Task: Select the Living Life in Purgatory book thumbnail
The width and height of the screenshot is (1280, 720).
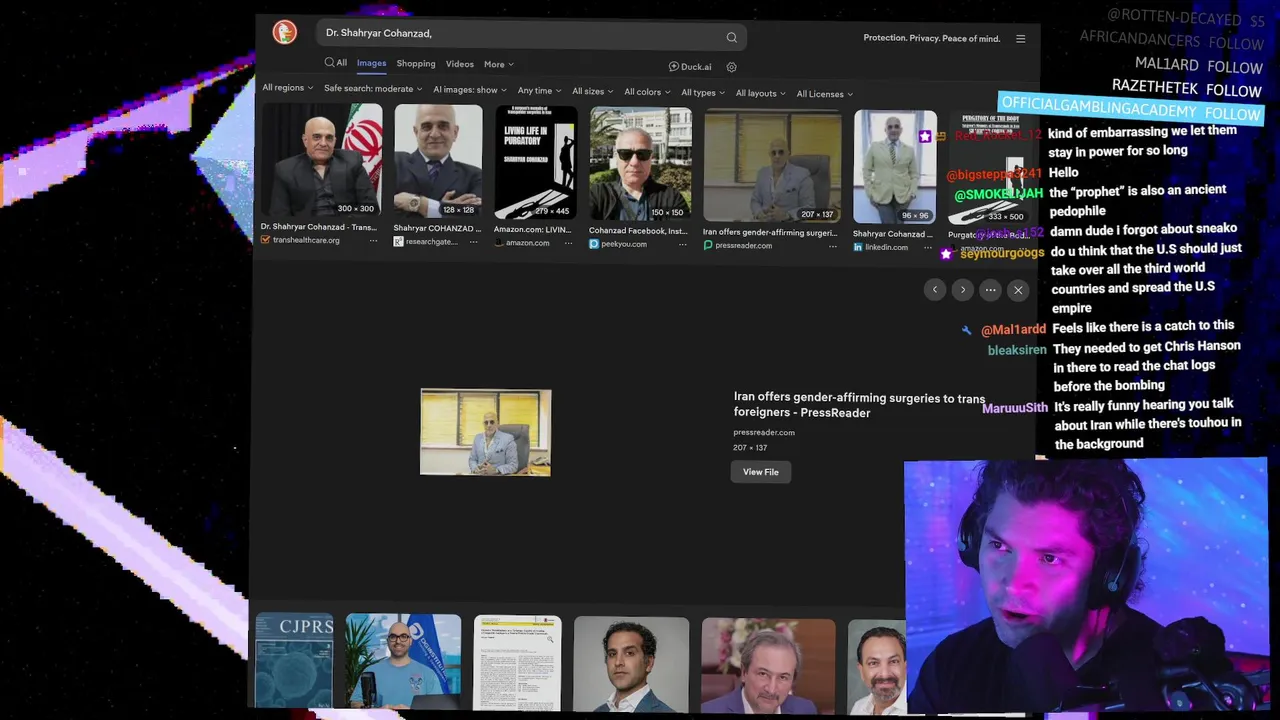Action: pyautogui.click(x=535, y=162)
